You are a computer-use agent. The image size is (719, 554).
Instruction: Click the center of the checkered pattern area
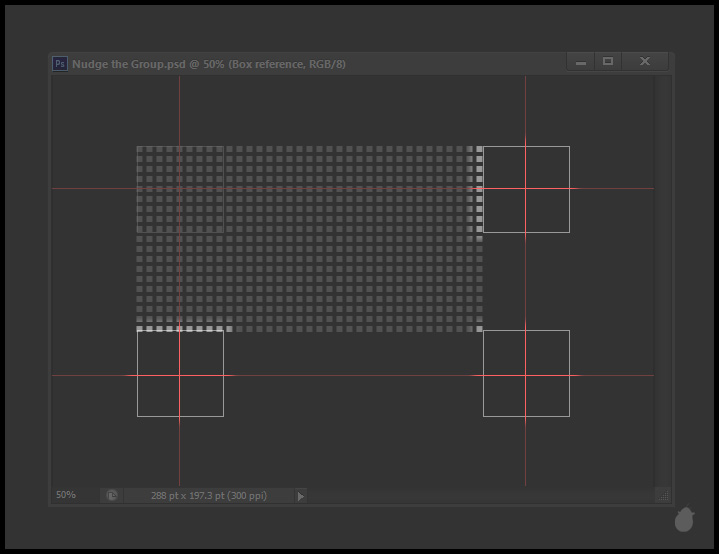coord(310,239)
